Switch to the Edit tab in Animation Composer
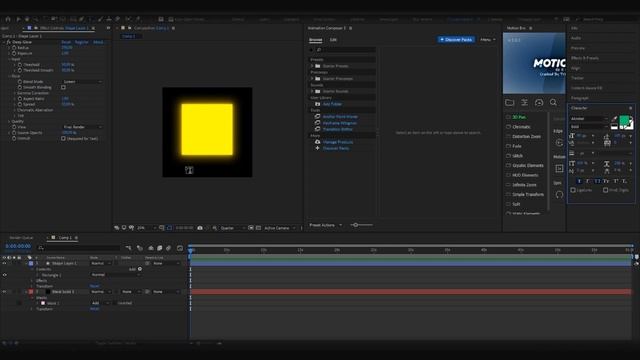The image size is (640, 360). tap(333, 40)
